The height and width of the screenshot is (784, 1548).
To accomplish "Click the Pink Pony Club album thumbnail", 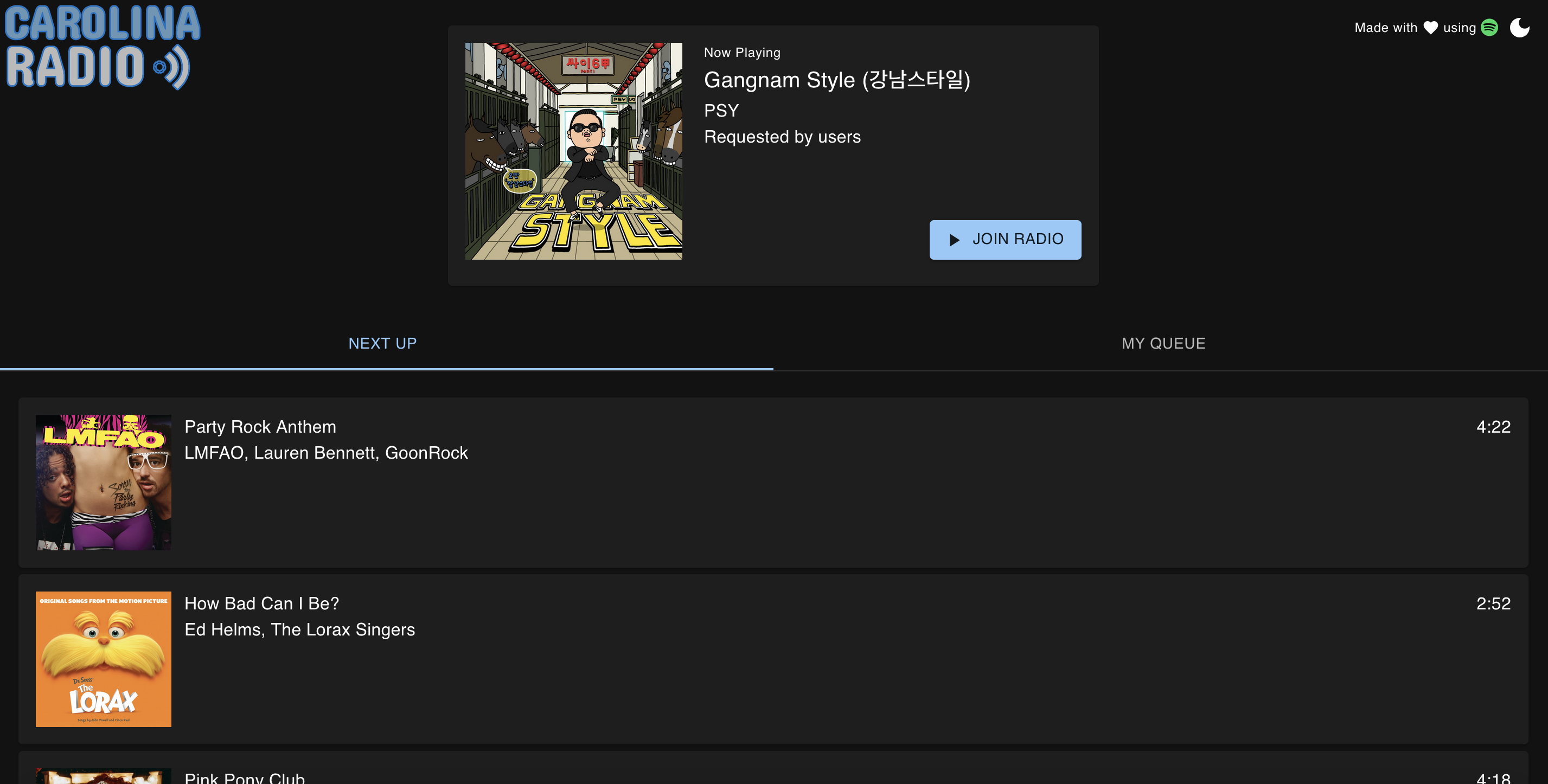I will pos(104,776).
